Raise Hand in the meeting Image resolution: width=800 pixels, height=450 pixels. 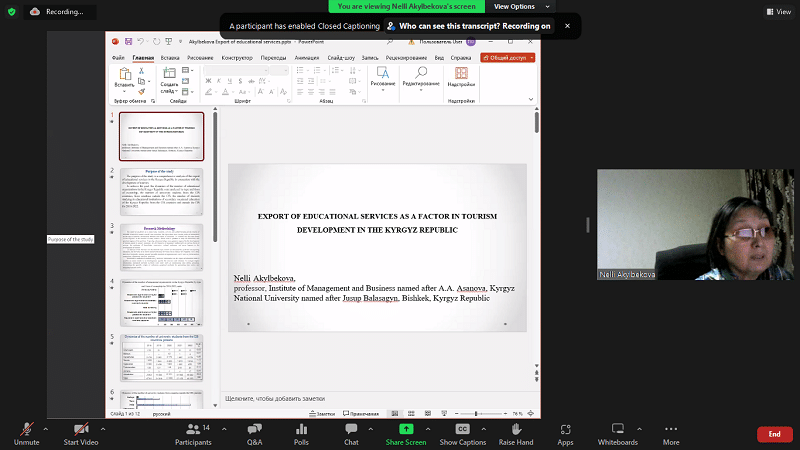coord(516,428)
